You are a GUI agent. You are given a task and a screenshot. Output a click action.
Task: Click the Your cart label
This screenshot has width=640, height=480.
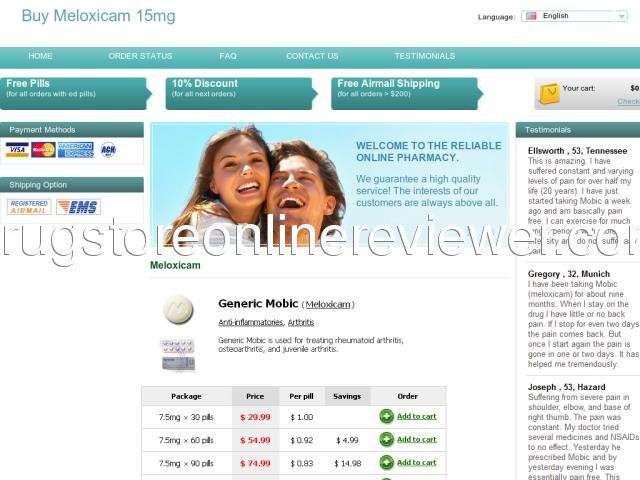[578, 88]
